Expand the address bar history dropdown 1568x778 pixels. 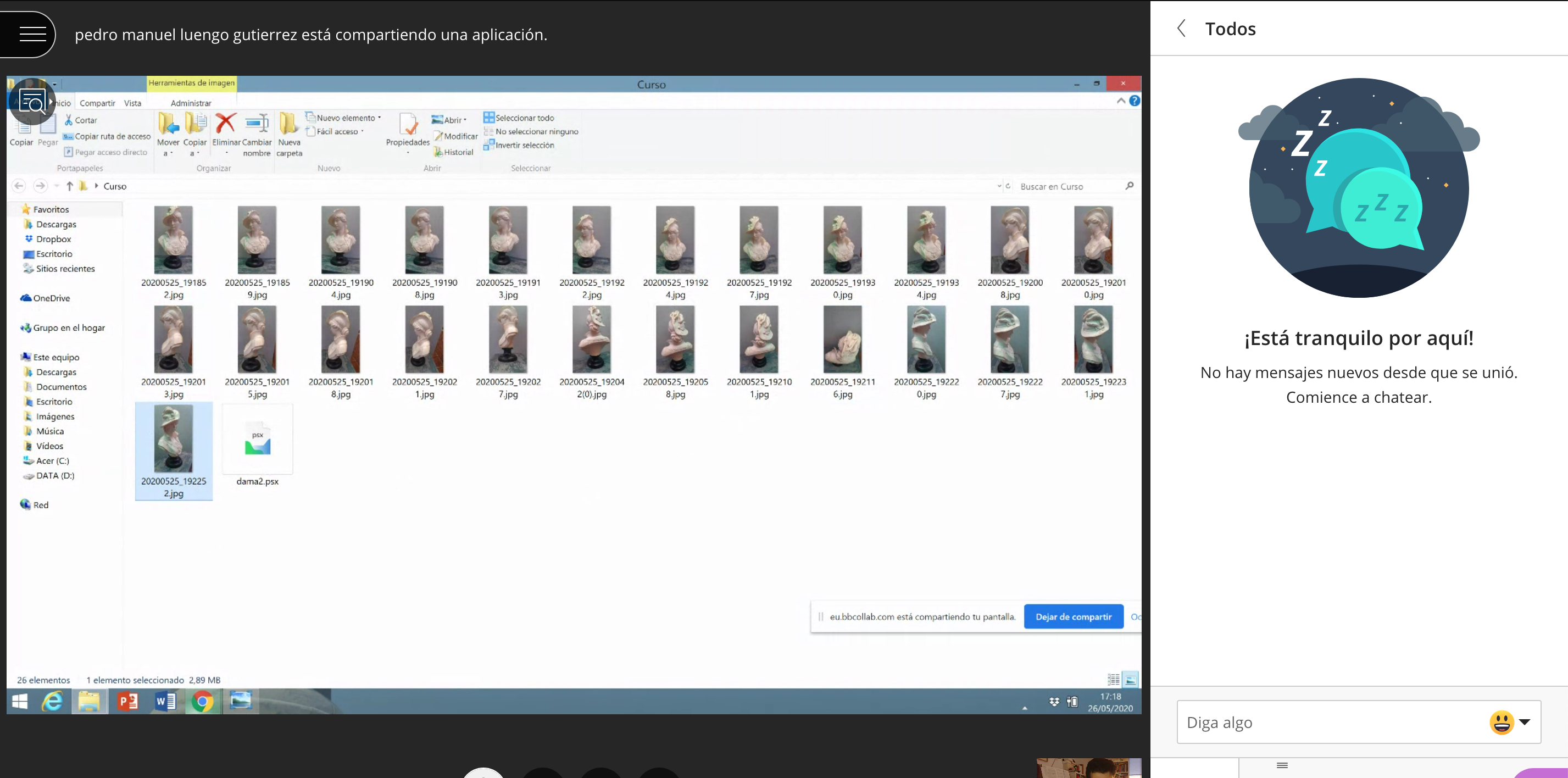pos(999,186)
